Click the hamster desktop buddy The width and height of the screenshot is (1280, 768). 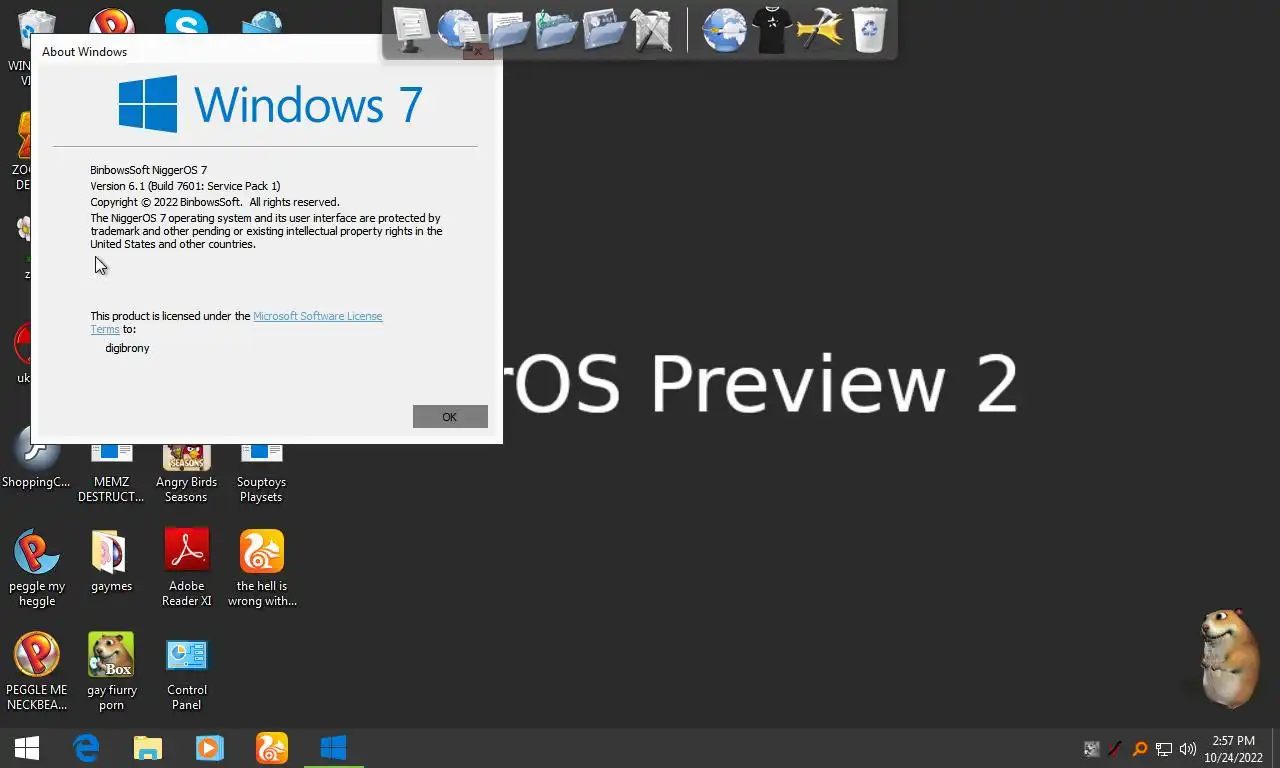(x=1228, y=657)
